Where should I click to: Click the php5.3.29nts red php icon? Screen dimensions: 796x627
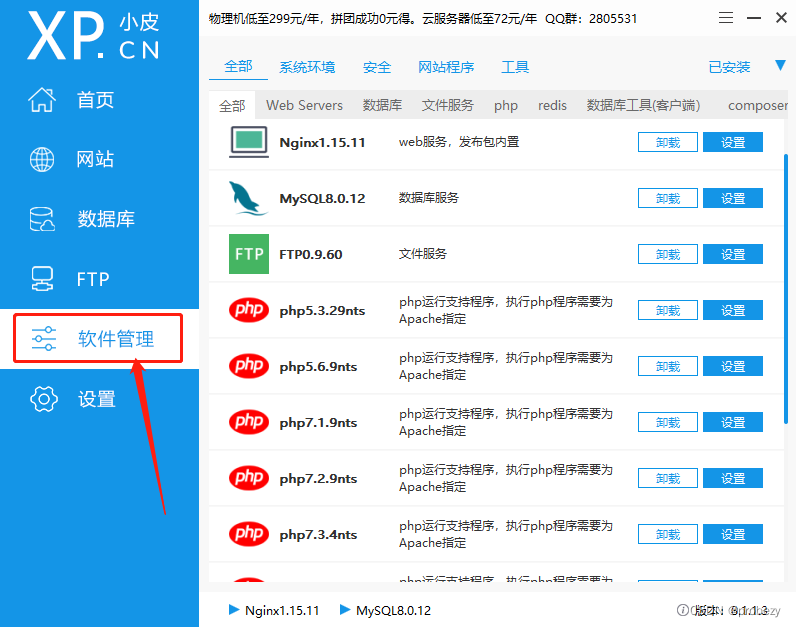point(249,310)
